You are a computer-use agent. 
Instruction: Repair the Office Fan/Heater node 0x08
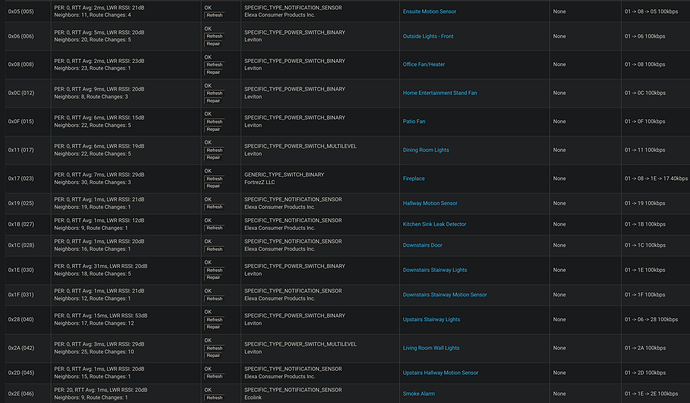point(214,72)
